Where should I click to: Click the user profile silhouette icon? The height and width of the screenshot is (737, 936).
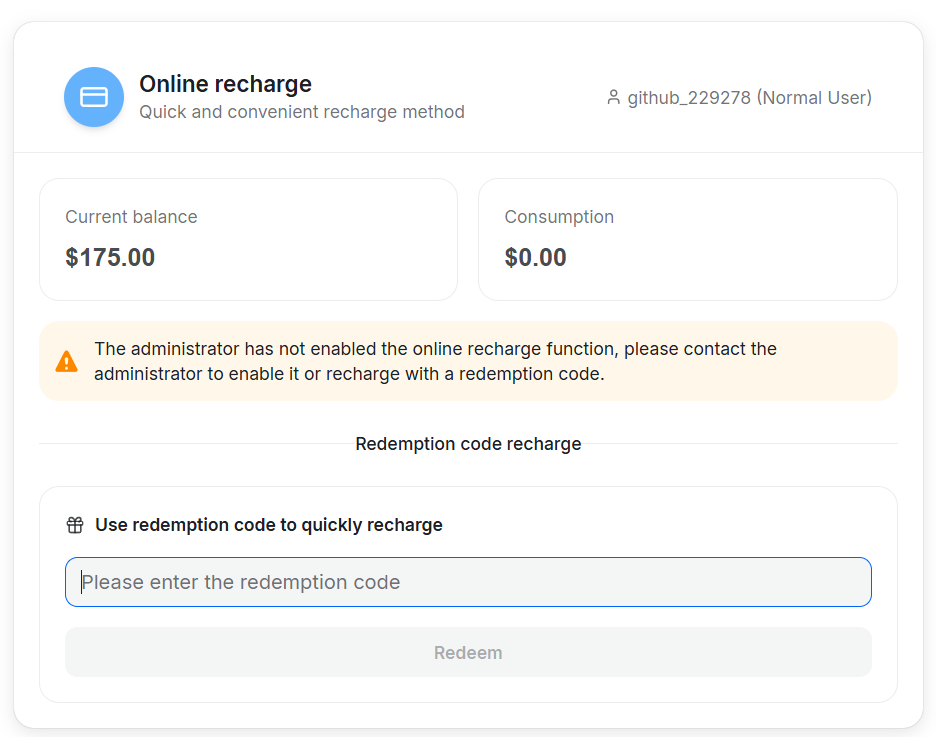coord(613,97)
